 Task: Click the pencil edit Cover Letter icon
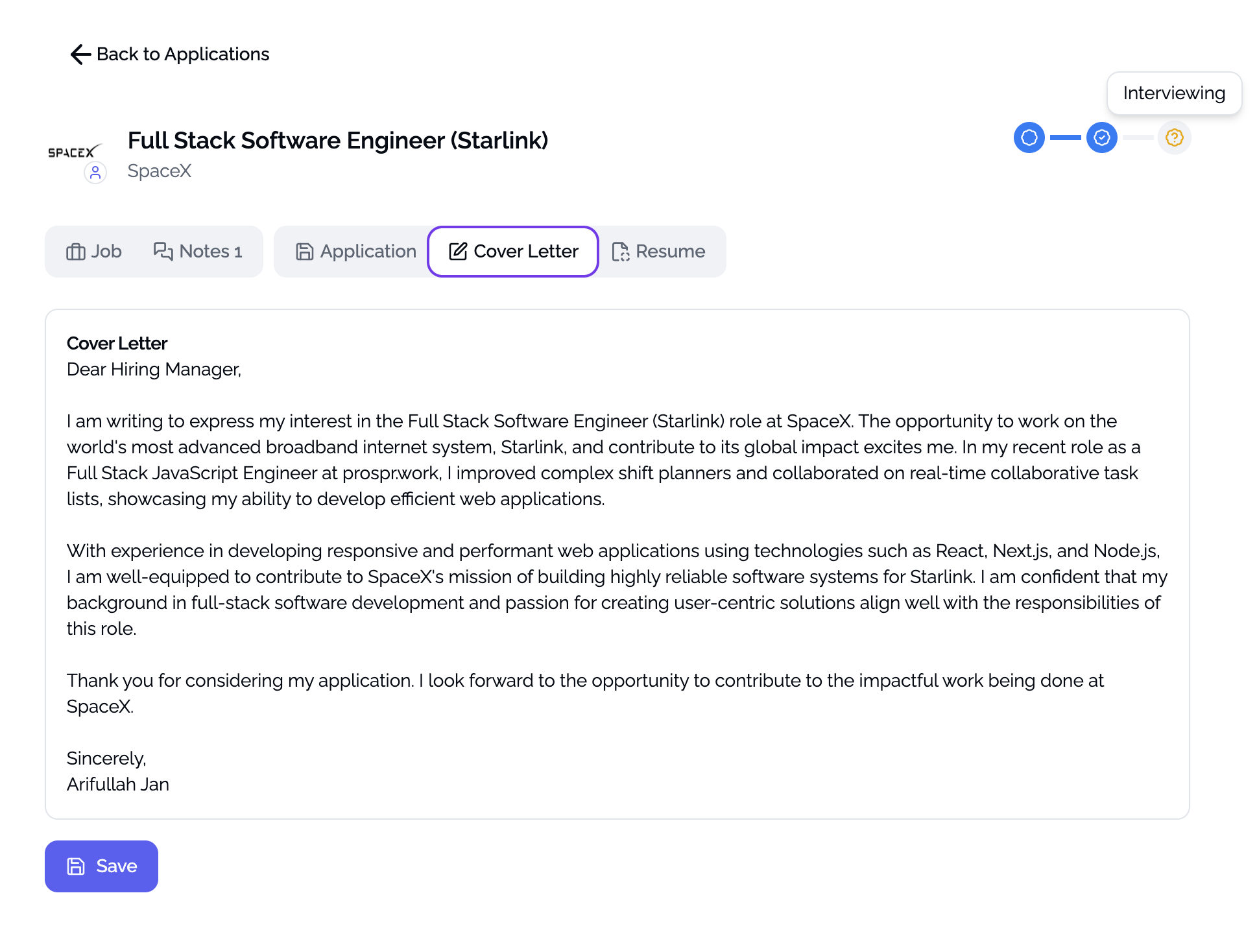458,252
